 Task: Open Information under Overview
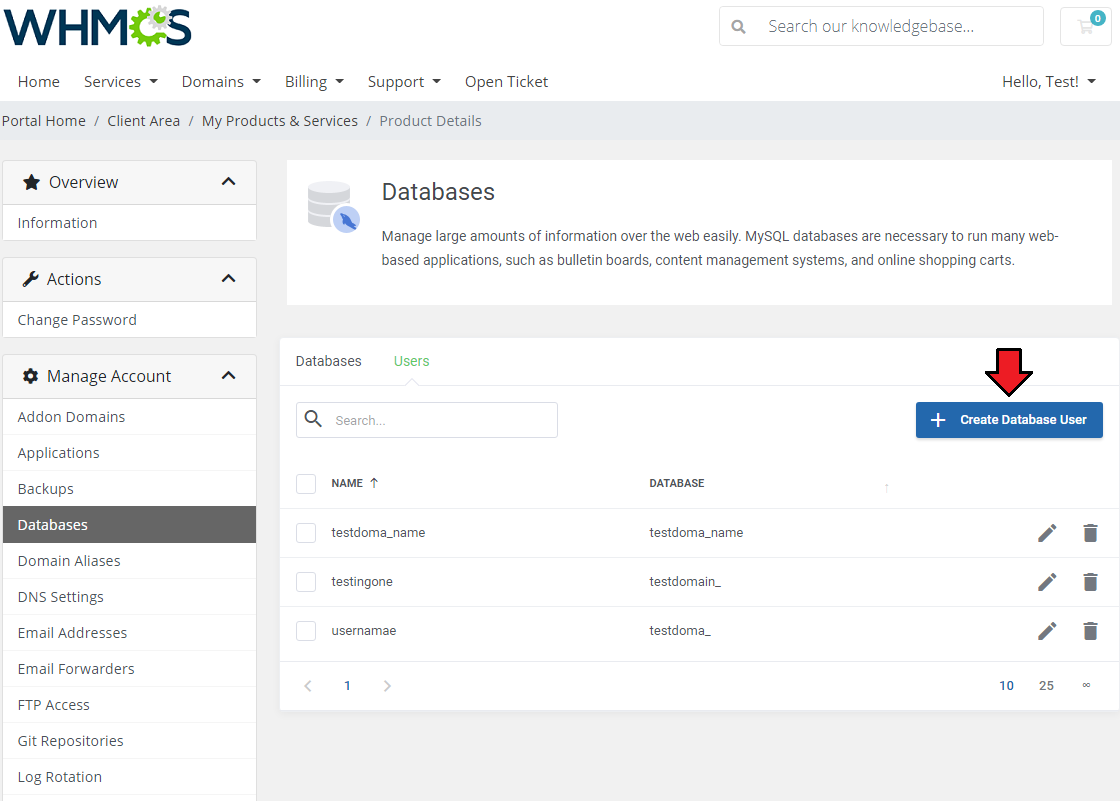(x=129, y=222)
